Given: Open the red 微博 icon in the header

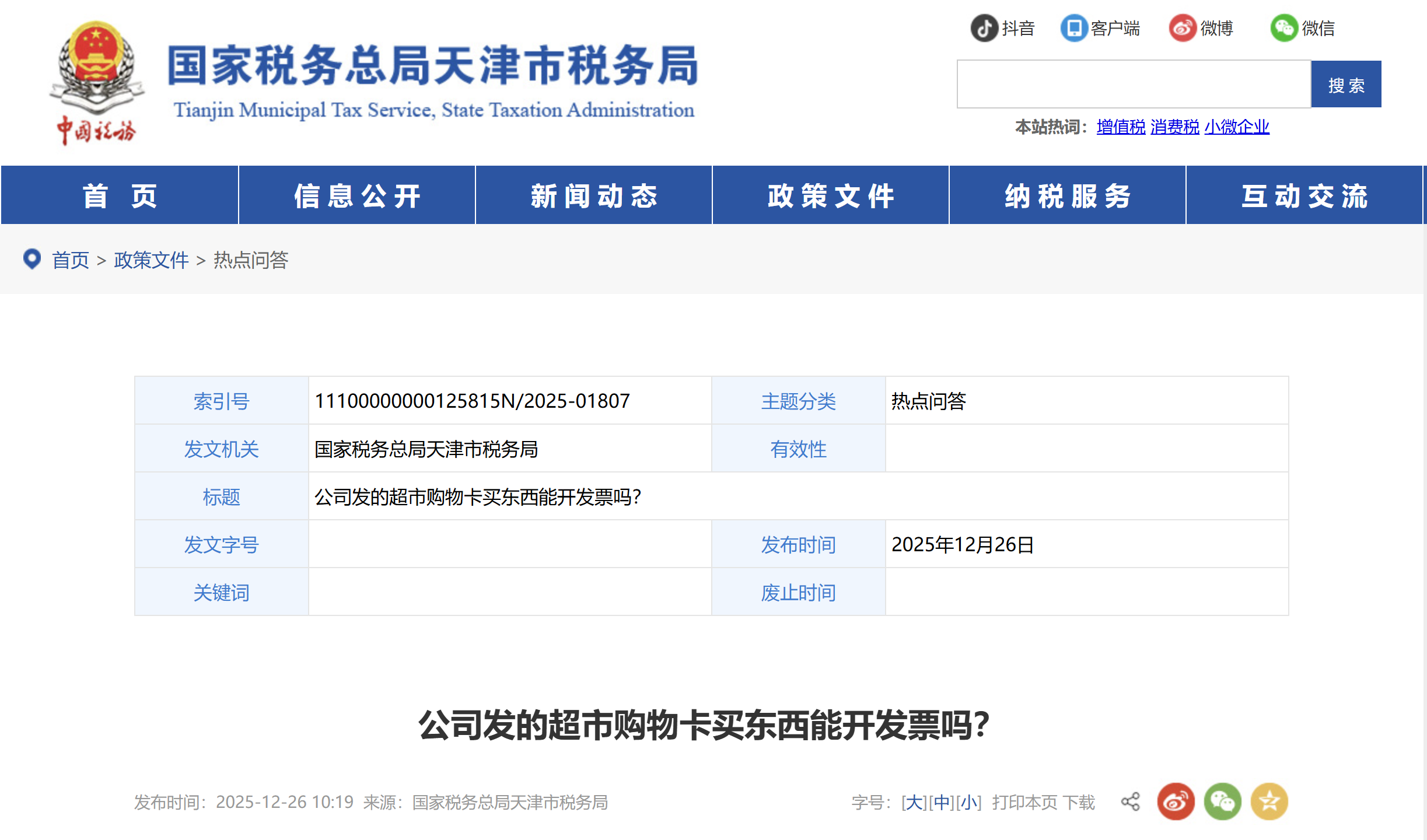Looking at the screenshot, I should click(1182, 27).
